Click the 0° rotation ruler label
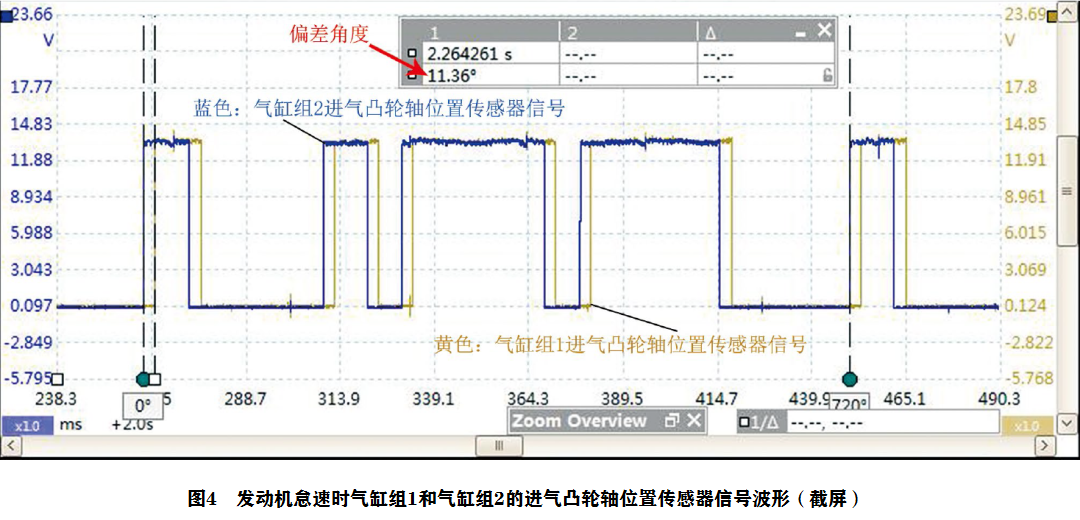The image size is (1080, 520). (x=143, y=406)
